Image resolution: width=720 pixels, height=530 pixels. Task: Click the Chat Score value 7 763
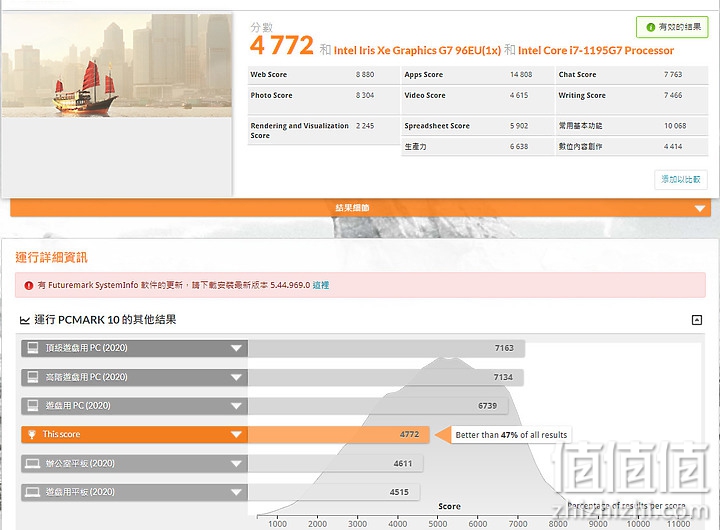click(673, 74)
